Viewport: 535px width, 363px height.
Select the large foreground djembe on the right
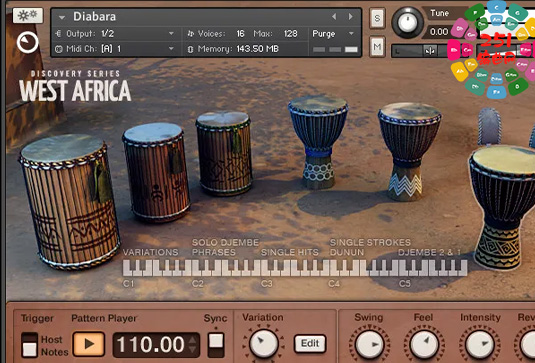[502, 208]
